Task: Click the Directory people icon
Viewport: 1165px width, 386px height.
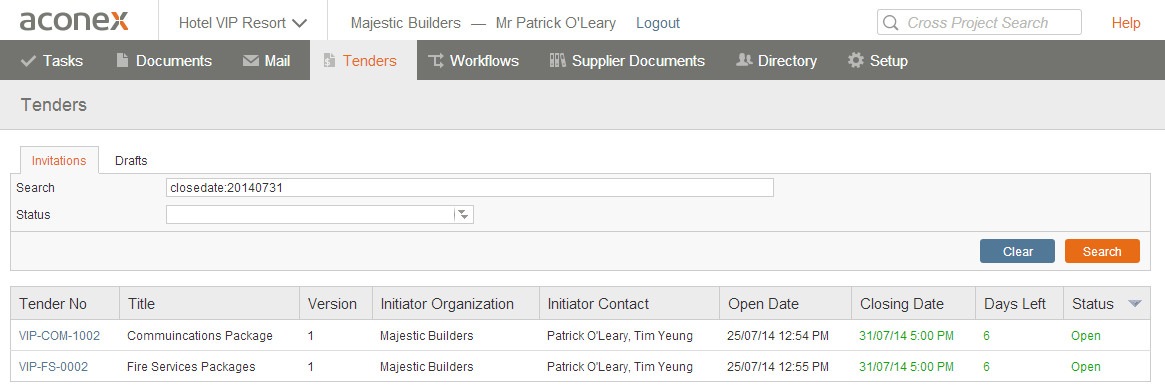Action: [x=744, y=61]
